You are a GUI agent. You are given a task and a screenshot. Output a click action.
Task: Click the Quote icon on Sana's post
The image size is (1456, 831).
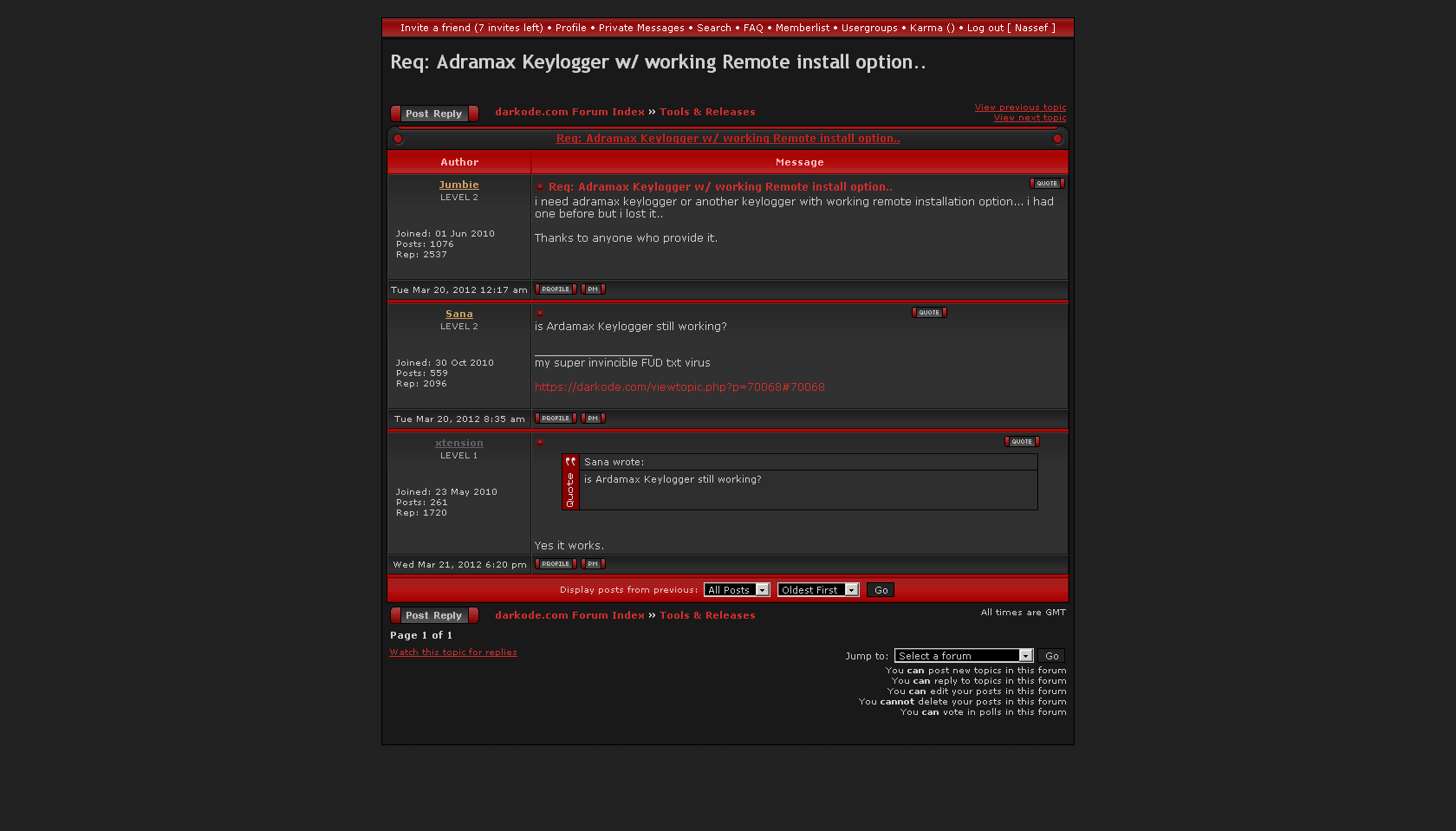pos(928,313)
